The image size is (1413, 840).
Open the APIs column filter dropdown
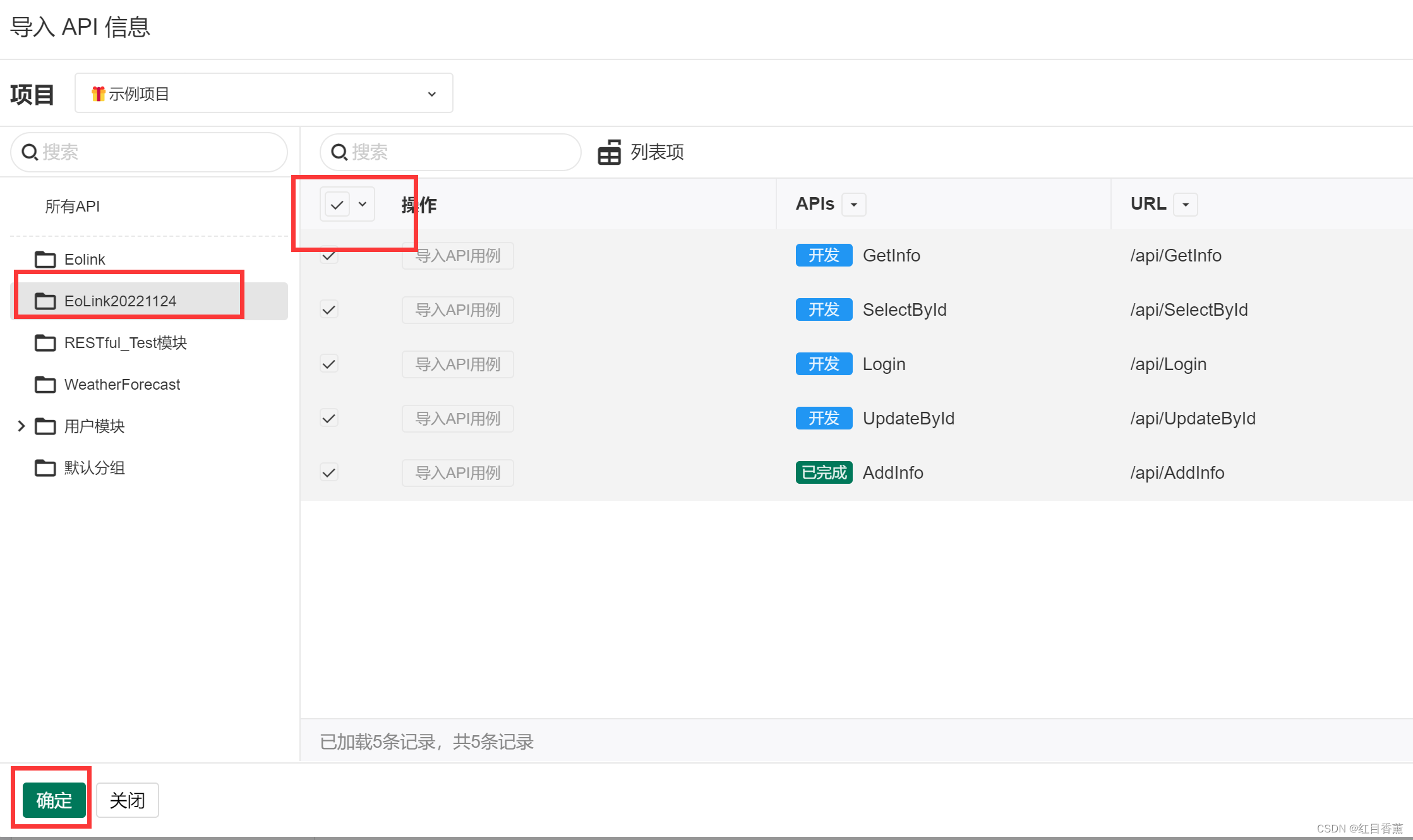854,205
